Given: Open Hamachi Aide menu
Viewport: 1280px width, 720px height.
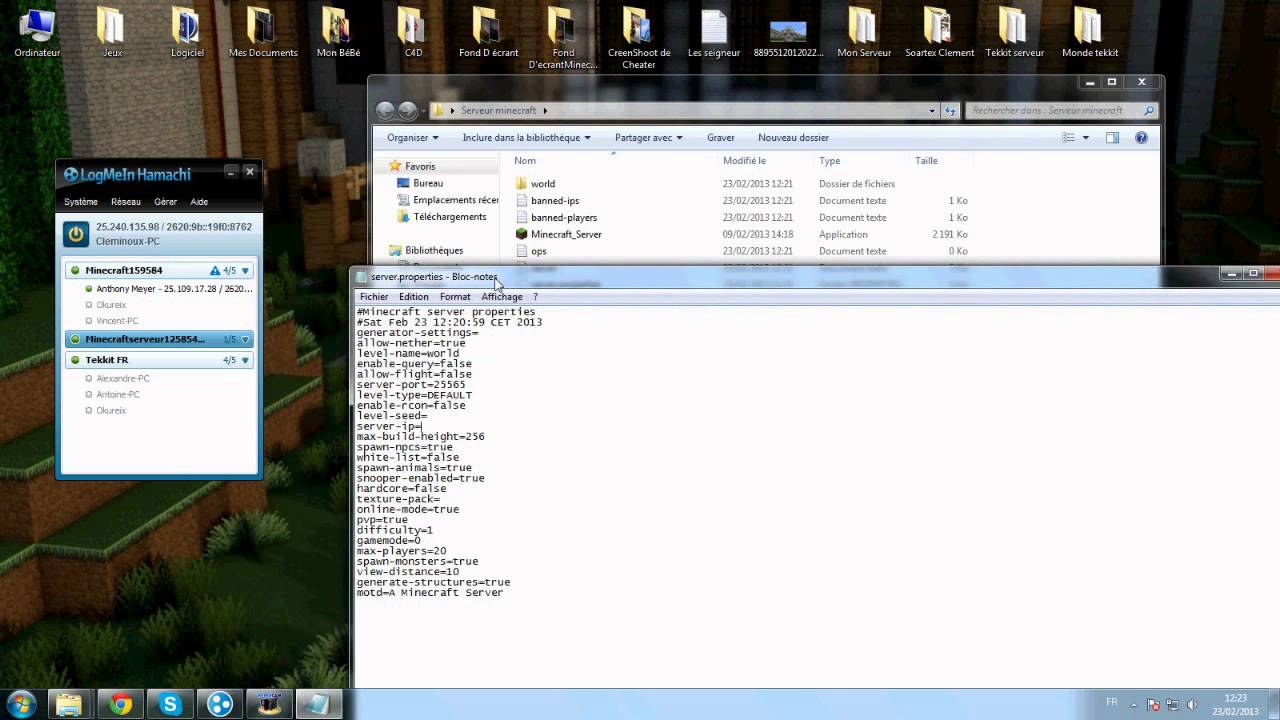Looking at the screenshot, I should tap(199, 202).
